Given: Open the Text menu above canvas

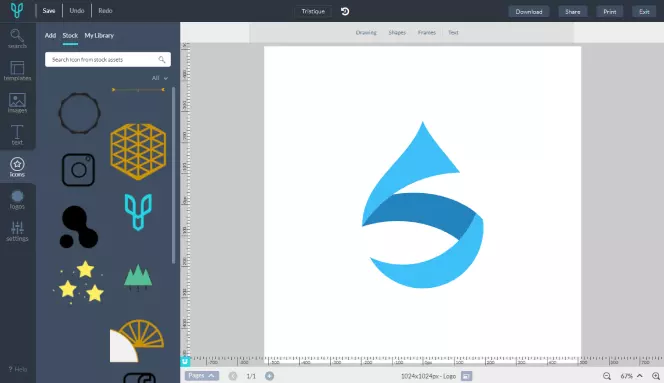Looking at the screenshot, I should (453, 32).
